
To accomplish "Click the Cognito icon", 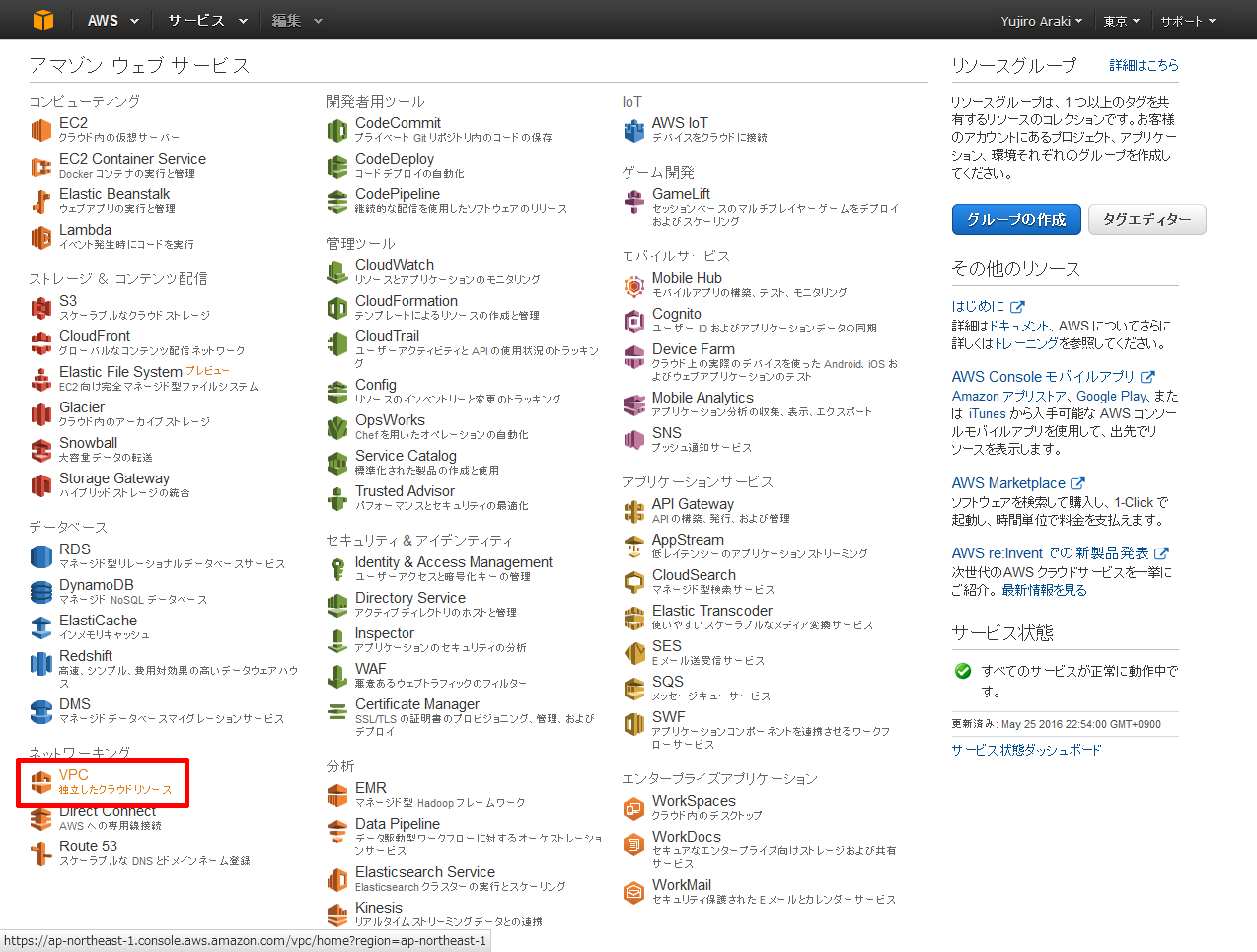I will click(x=634, y=321).
